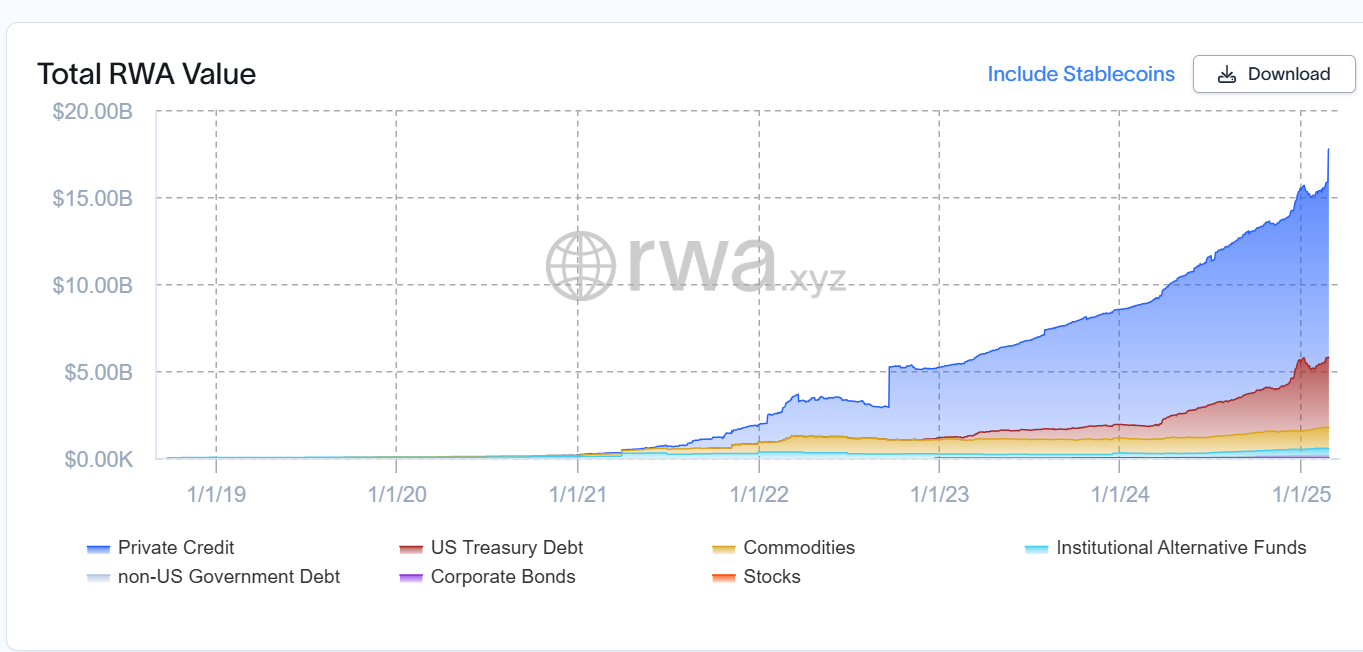Toggle the Include Stablecoins link
Screen dimensions: 1363x652
point(1081,74)
